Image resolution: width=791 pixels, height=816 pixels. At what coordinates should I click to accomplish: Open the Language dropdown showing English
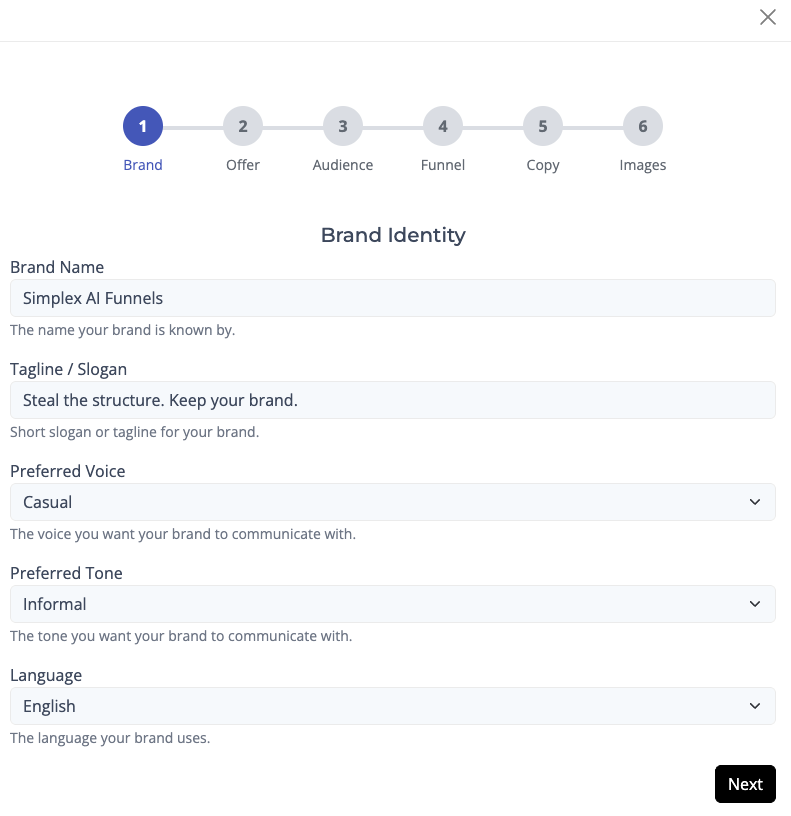392,706
